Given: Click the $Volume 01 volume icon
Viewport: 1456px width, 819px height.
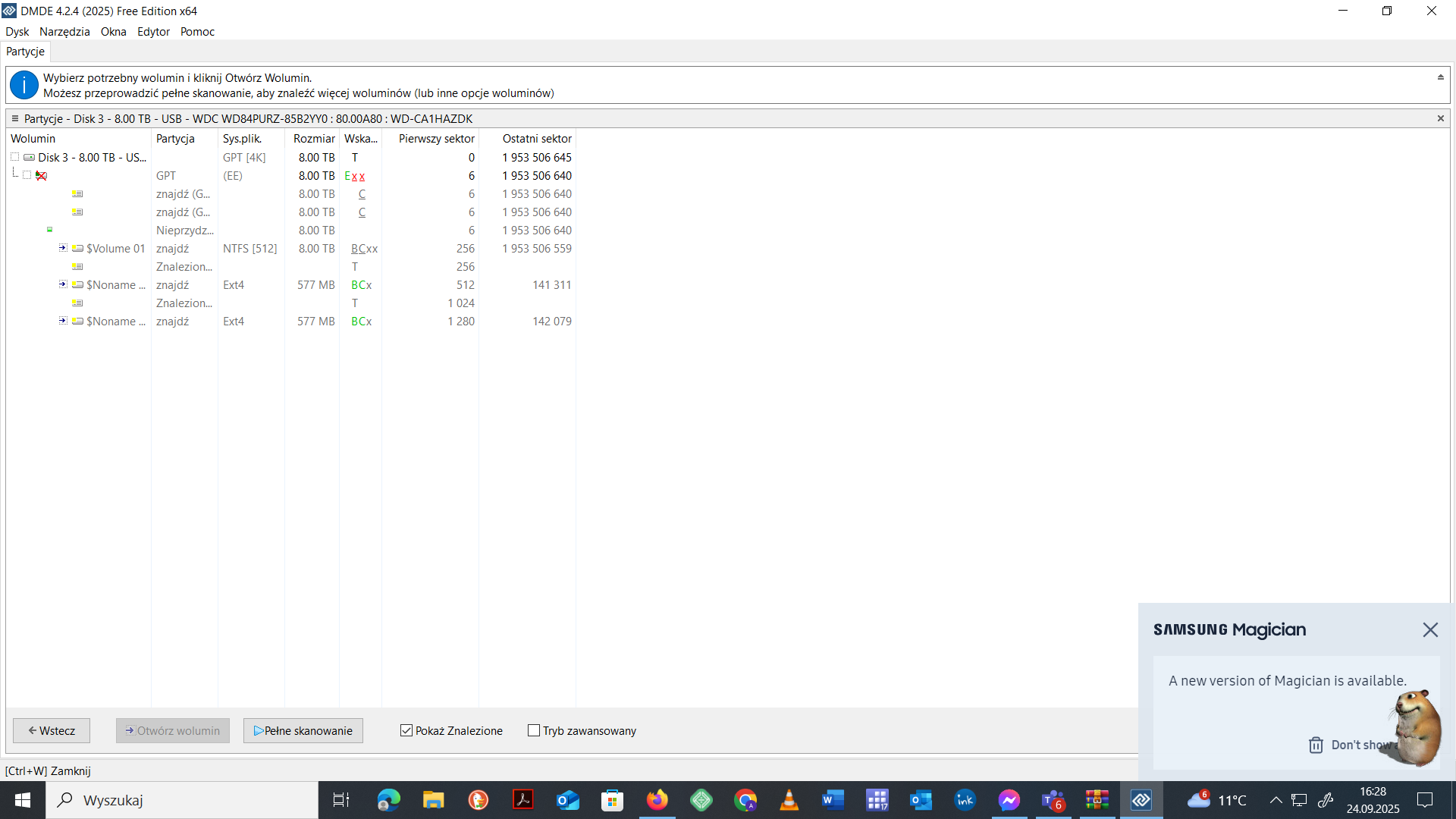Looking at the screenshot, I should tap(77, 249).
